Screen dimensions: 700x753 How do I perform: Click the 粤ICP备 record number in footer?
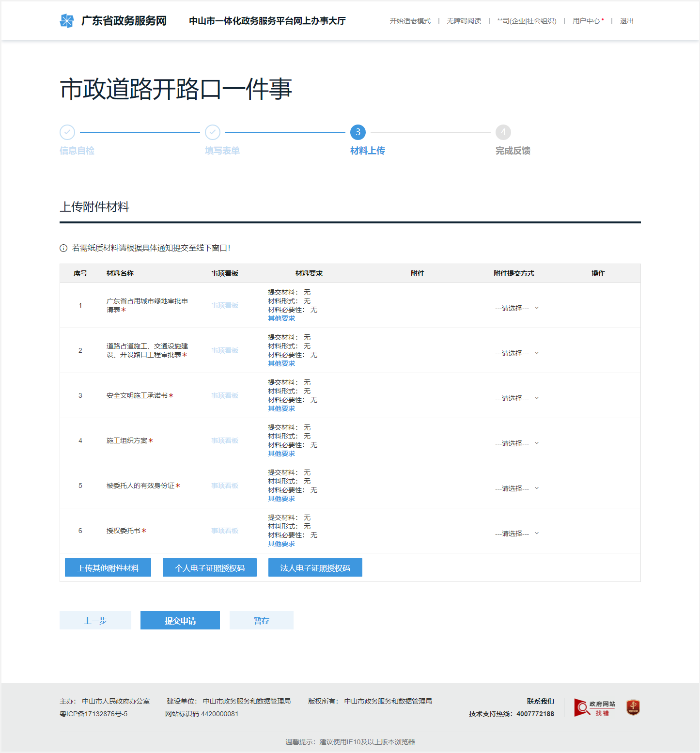coord(94,714)
